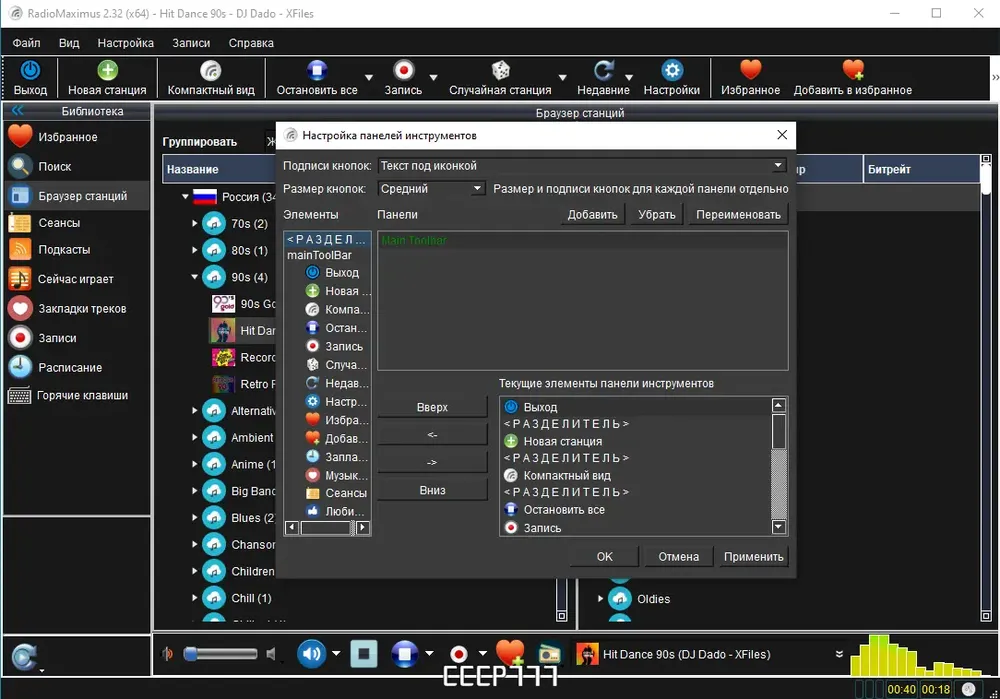The width and height of the screenshot is (1000, 699).
Task: Click the Недавние refresh icon
Action: (x=603, y=70)
